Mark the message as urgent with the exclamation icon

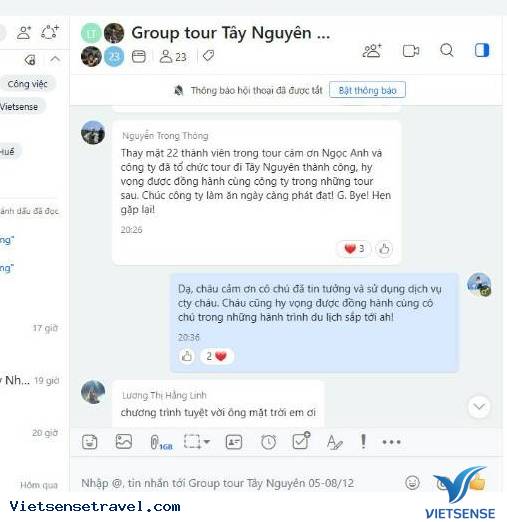(x=363, y=441)
